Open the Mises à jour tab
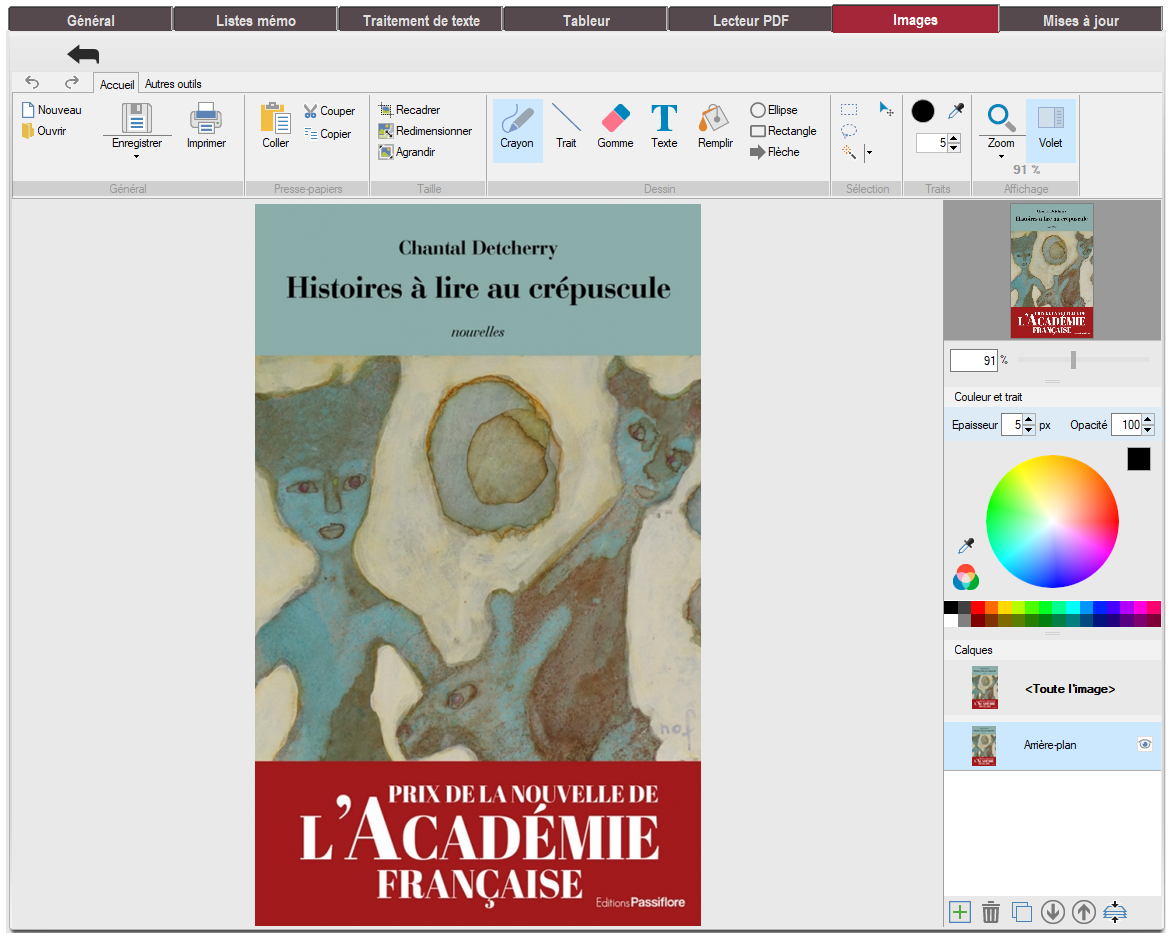1172x939 pixels. [x=1080, y=20]
